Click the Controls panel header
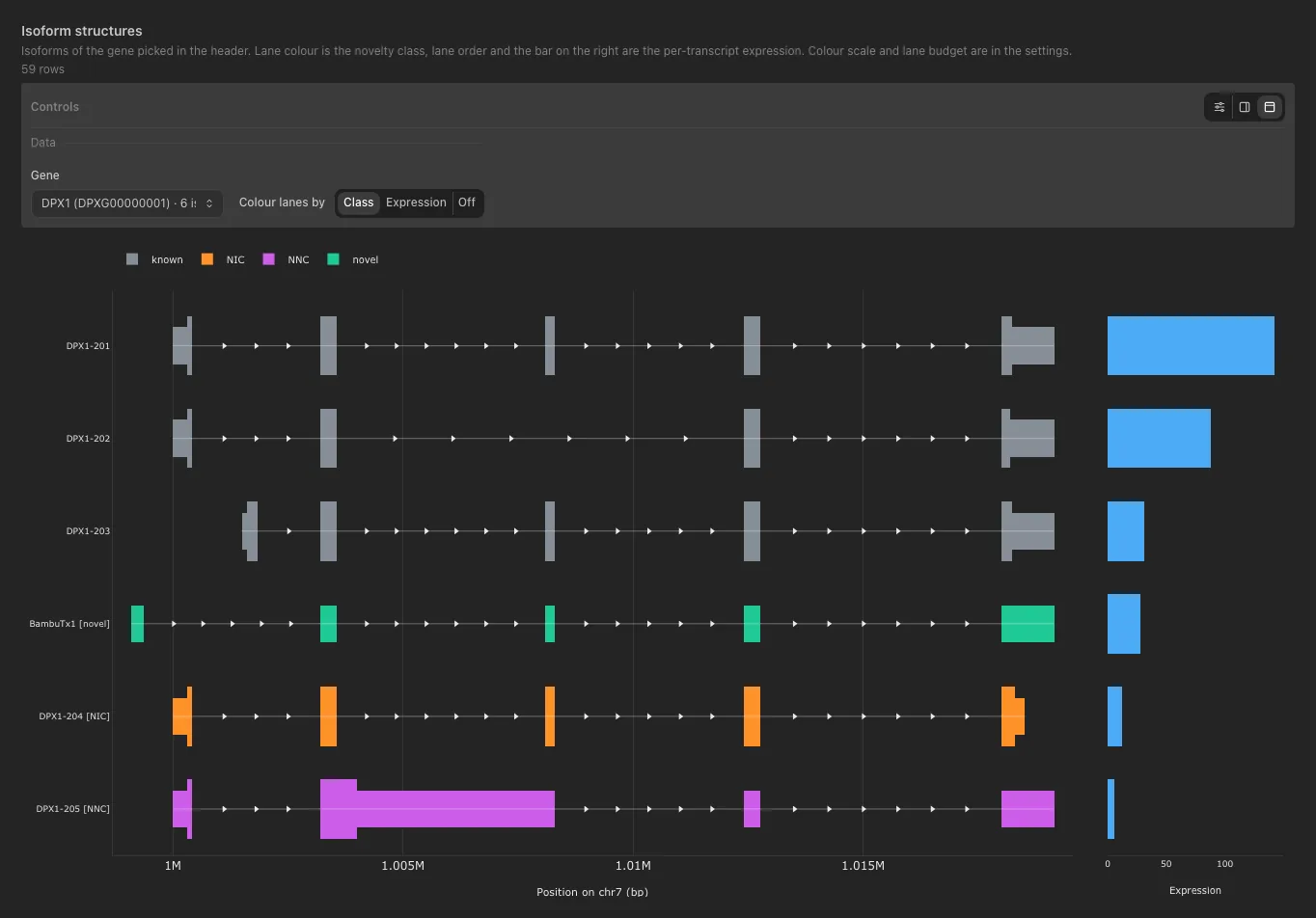Viewport: 1316px width, 918px height. pyautogui.click(x=55, y=107)
